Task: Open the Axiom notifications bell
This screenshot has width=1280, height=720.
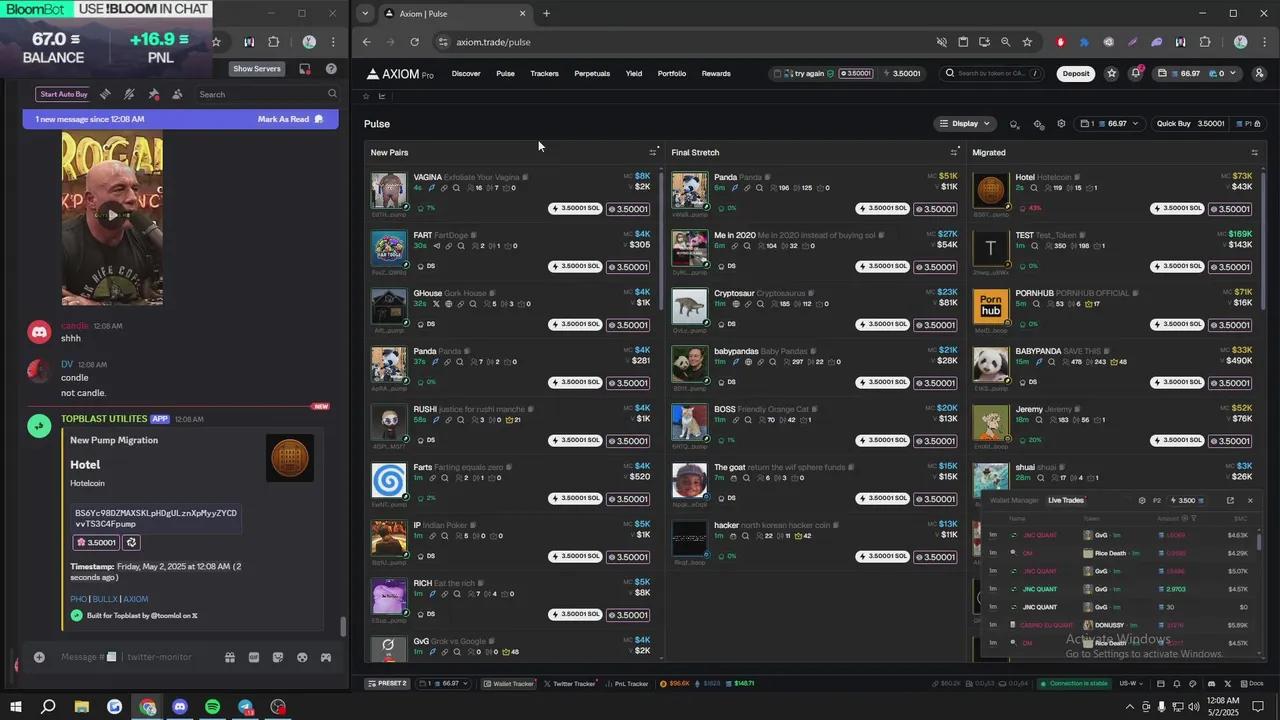Action: (1136, 73)
